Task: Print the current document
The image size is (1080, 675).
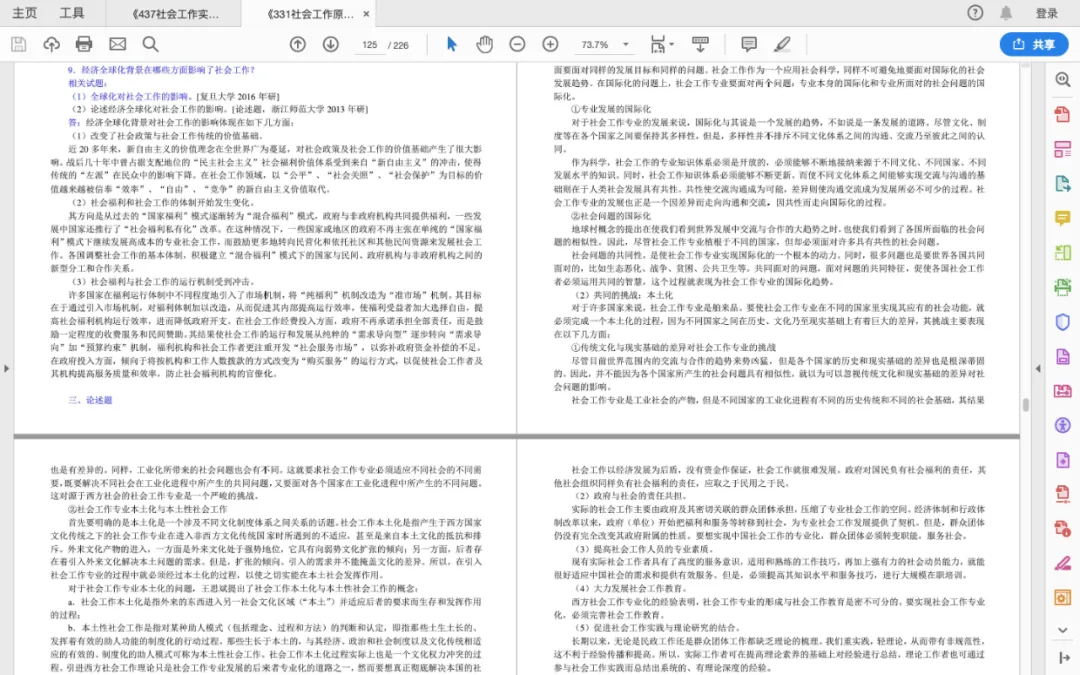Action: click(x=84, y=45)
